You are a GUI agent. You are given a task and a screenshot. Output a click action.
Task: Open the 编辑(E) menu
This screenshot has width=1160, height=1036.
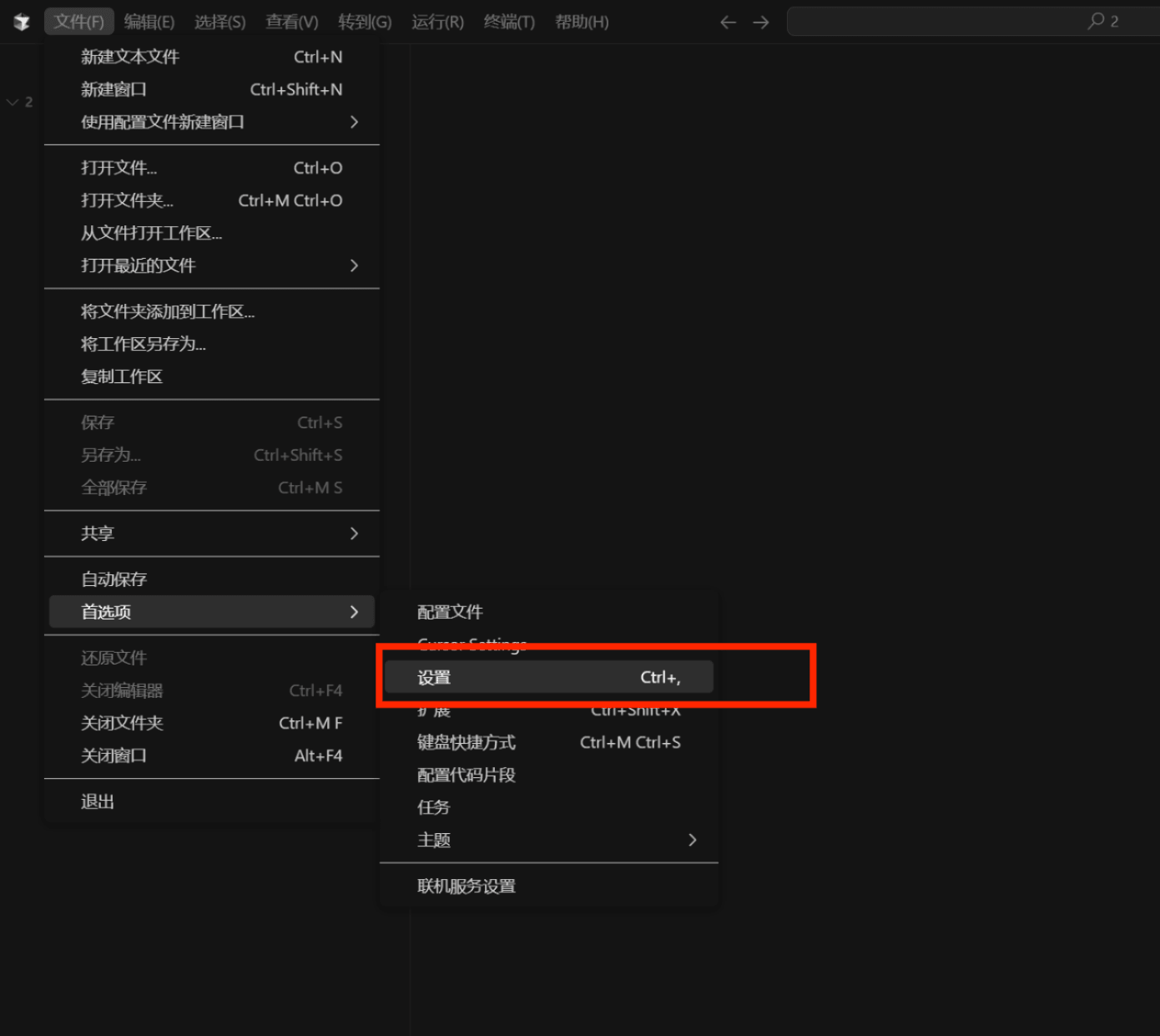(149, 22)
